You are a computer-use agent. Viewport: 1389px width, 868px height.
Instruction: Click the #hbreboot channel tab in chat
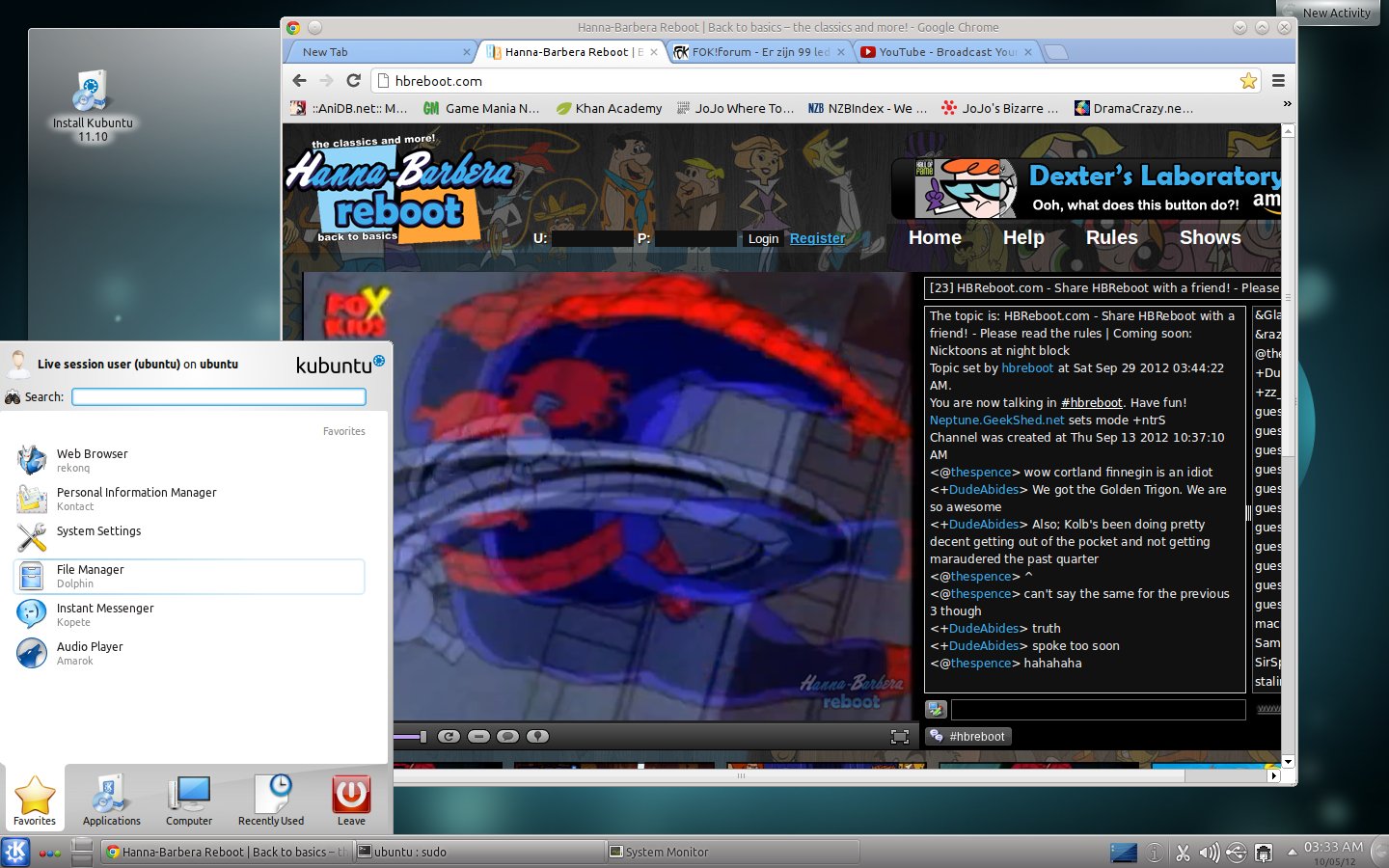[x=968, y=736]
